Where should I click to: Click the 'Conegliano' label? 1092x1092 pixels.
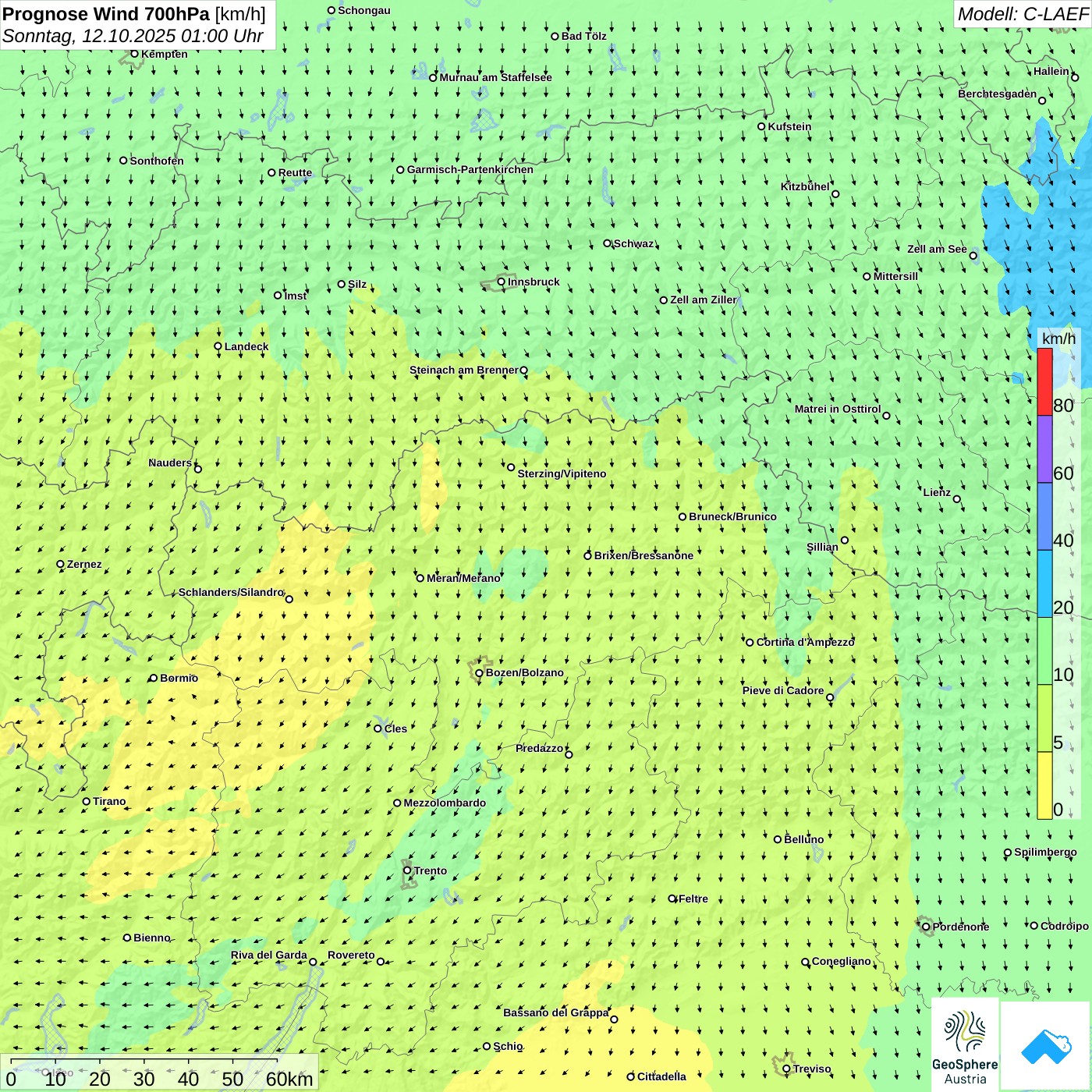click(841, 961)
